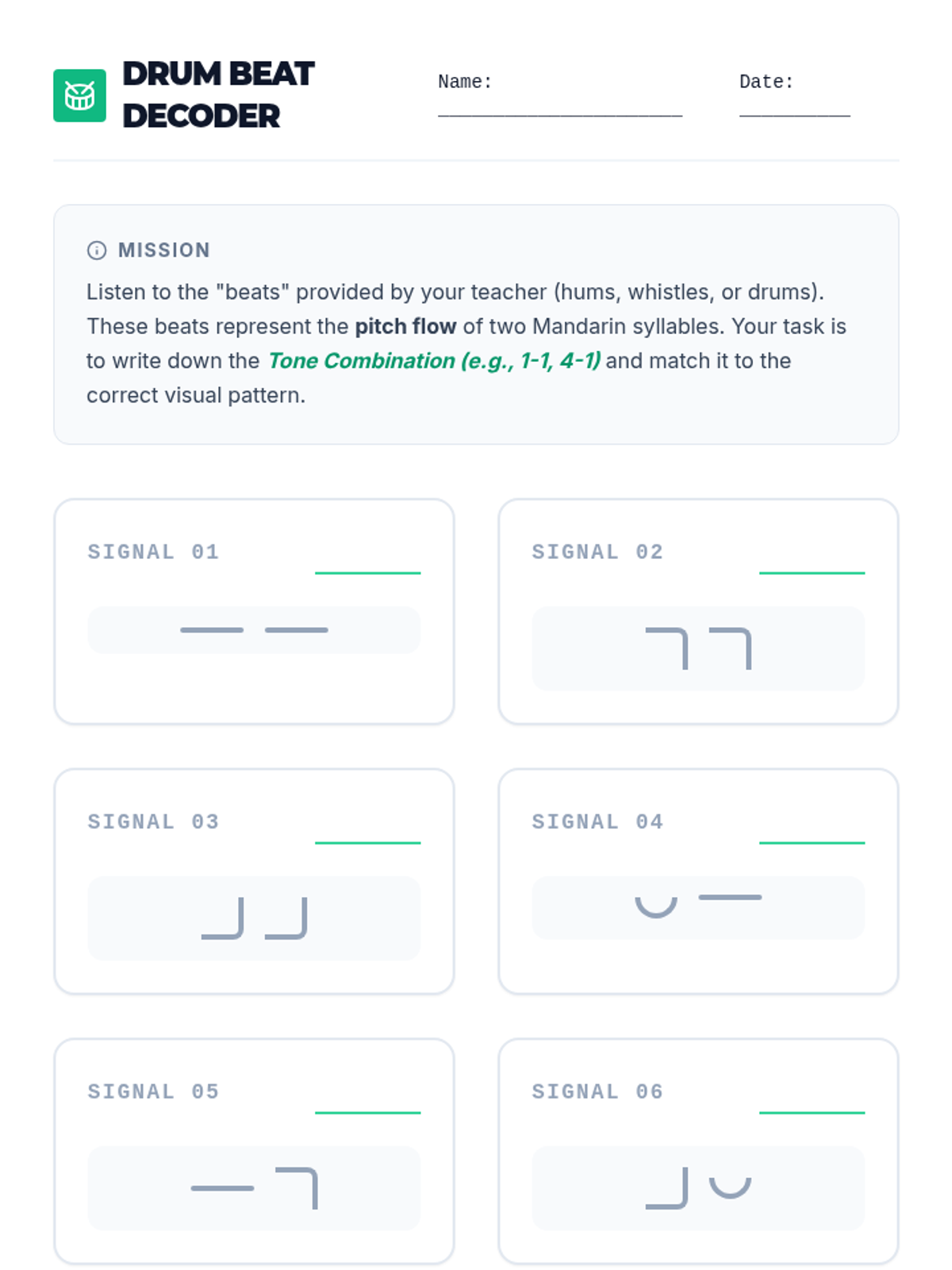Click the Mission info circle icon
Image resolution: width=952 pixels, height=1270 pixels.
97,250
